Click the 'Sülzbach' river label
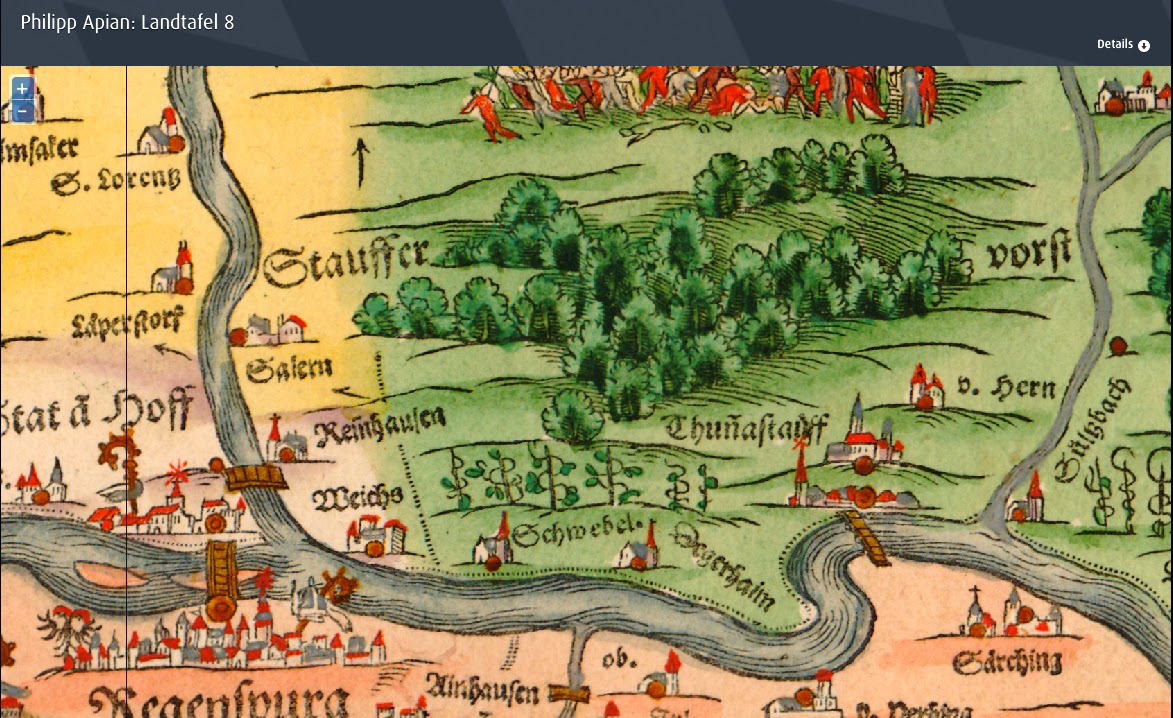Screen dimensions: 1173x718 tap(1091, 430)
